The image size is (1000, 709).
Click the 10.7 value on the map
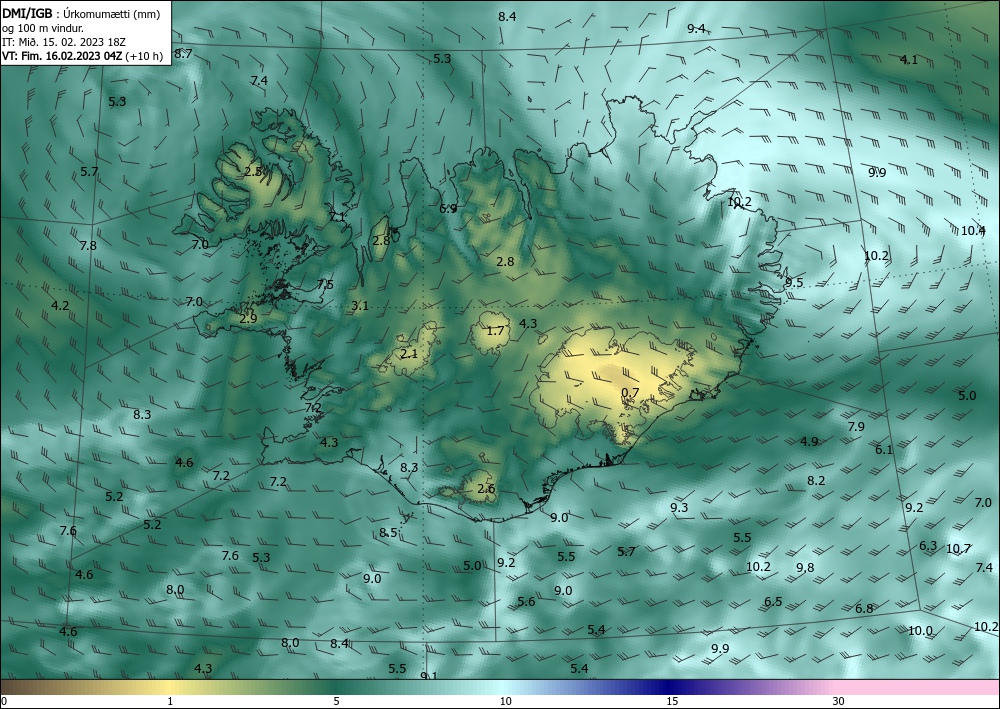958,548
